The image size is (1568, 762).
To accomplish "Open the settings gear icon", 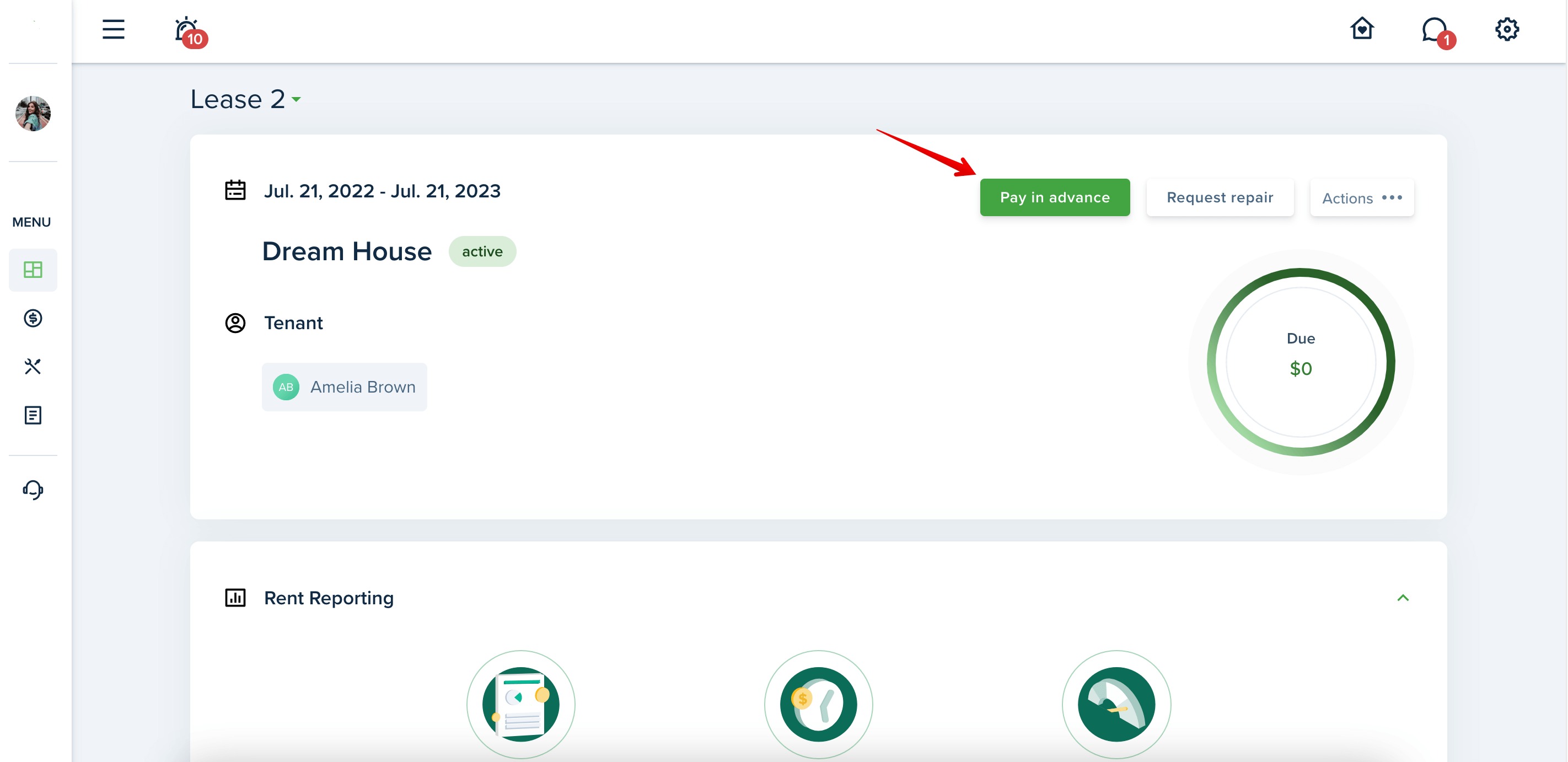I will click(1506, 29).
